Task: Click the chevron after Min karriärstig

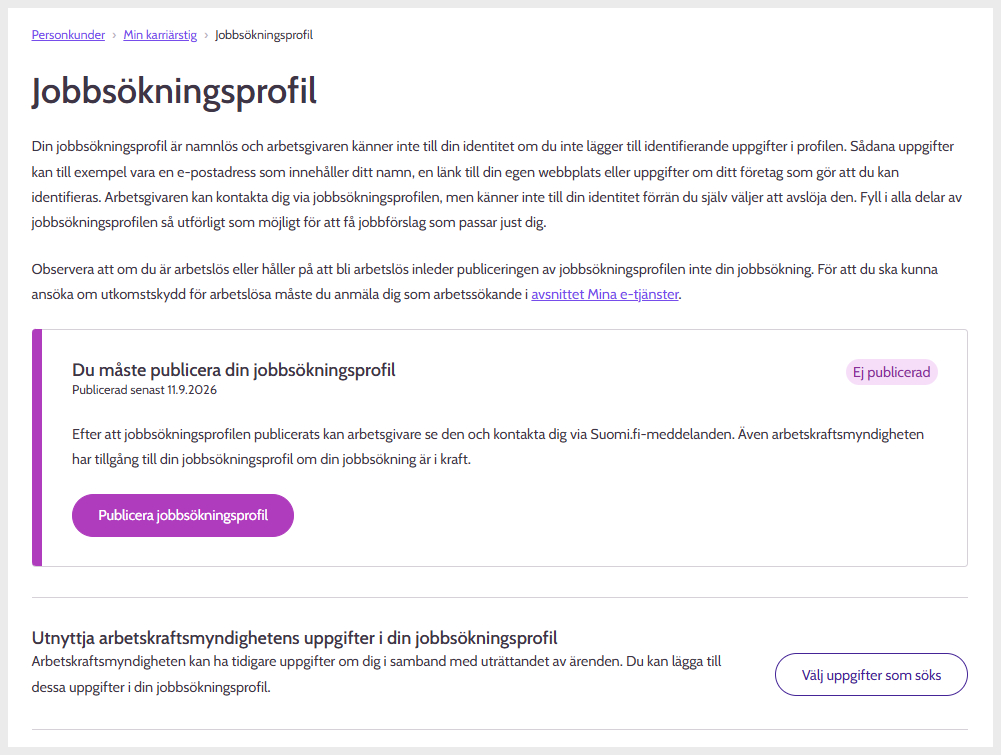Action: pos(206,35)
